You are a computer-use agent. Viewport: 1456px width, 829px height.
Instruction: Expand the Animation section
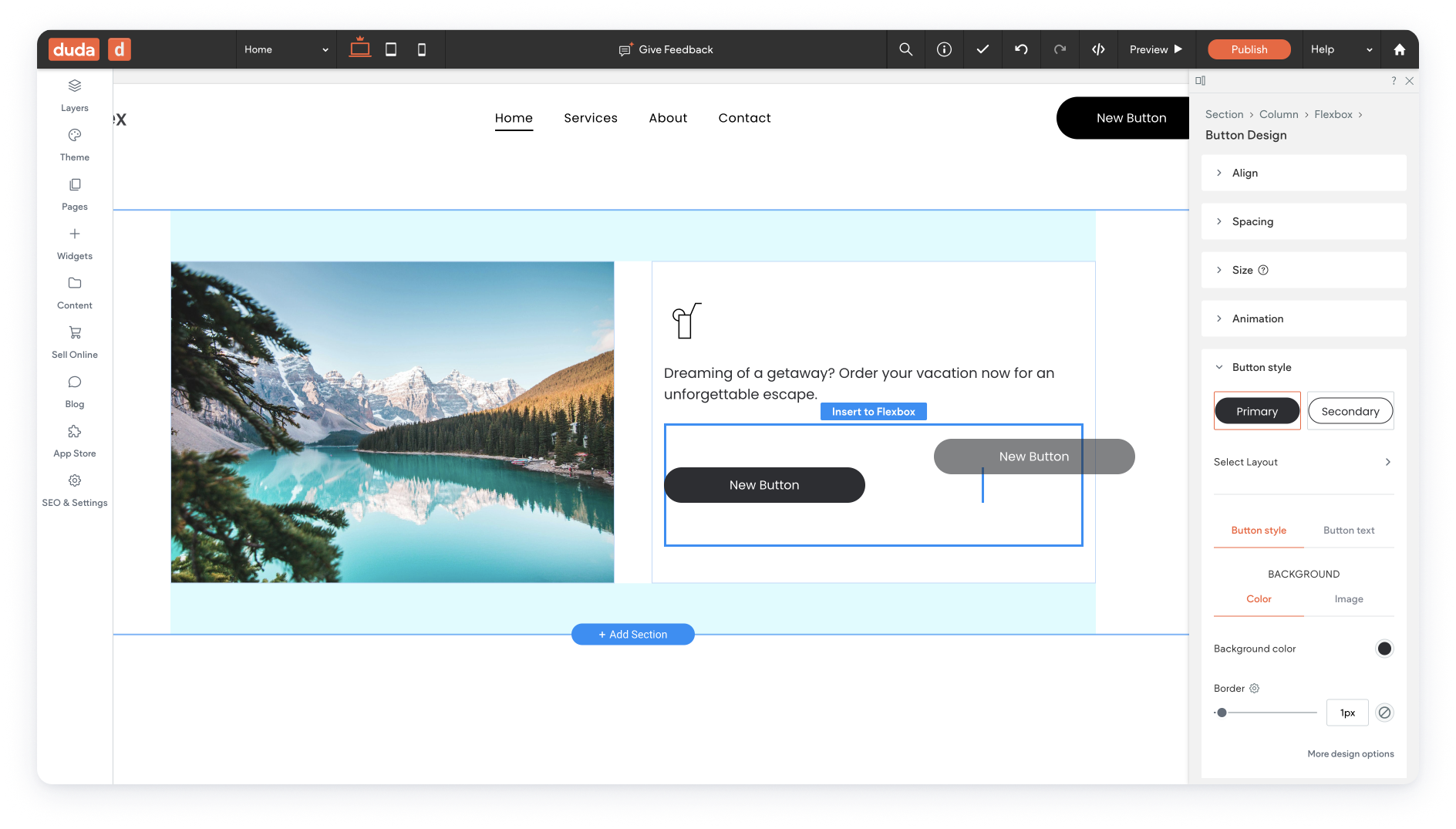coord(1303,318)
